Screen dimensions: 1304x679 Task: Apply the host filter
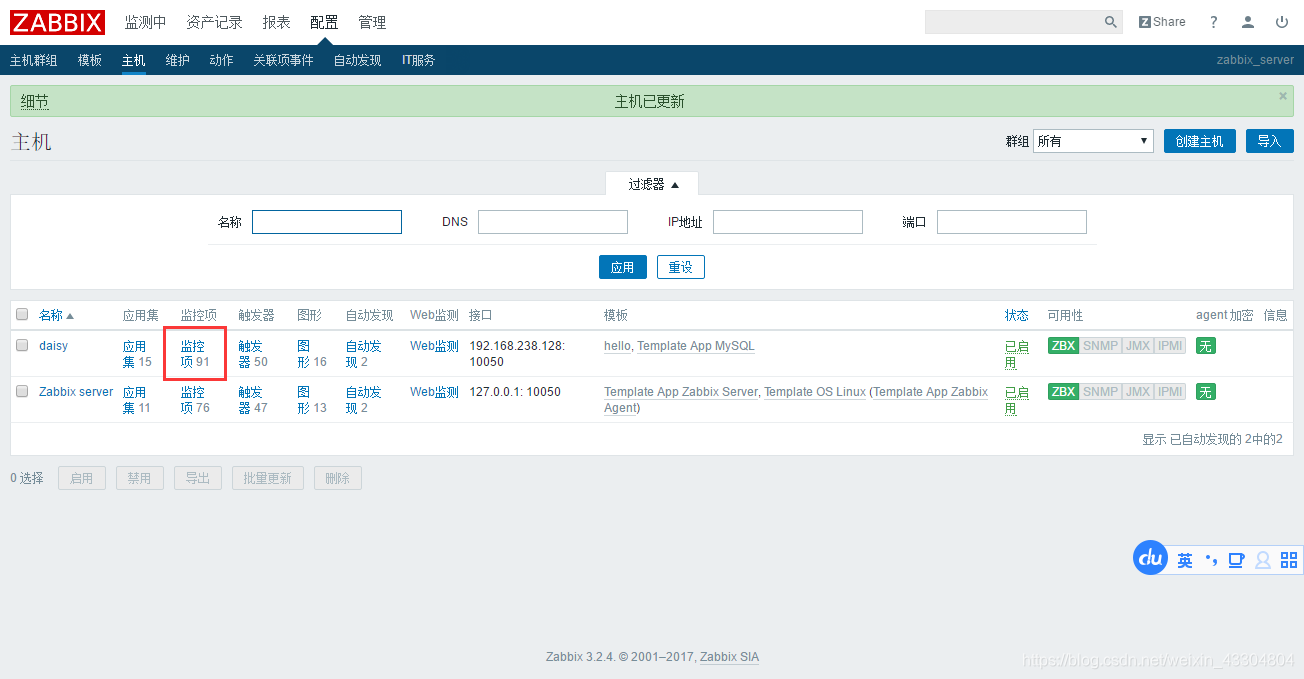pyautogui.click(x=622, y=267)
